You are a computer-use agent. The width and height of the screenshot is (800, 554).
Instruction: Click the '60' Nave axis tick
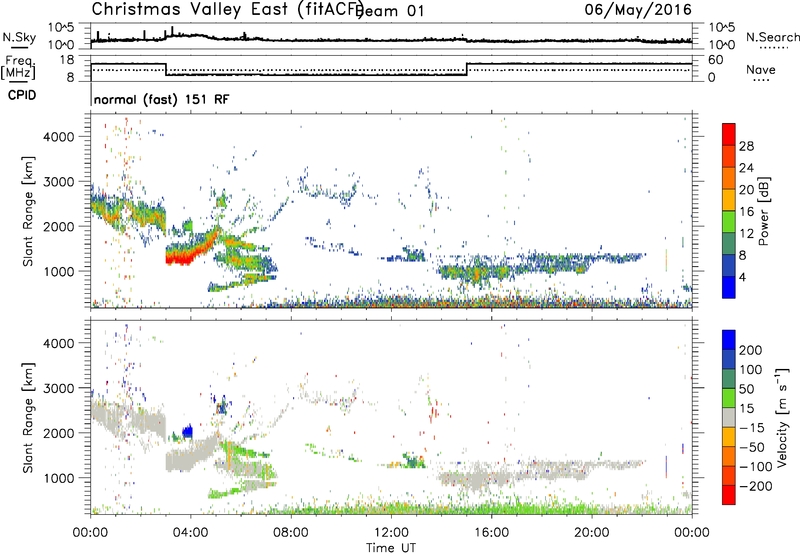coord(716,60)
